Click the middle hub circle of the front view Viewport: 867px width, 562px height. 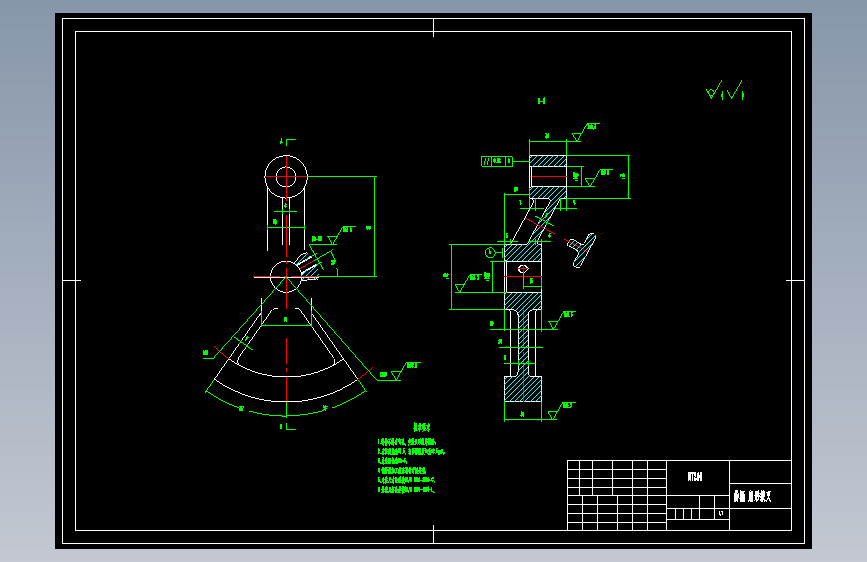[286, 276]
